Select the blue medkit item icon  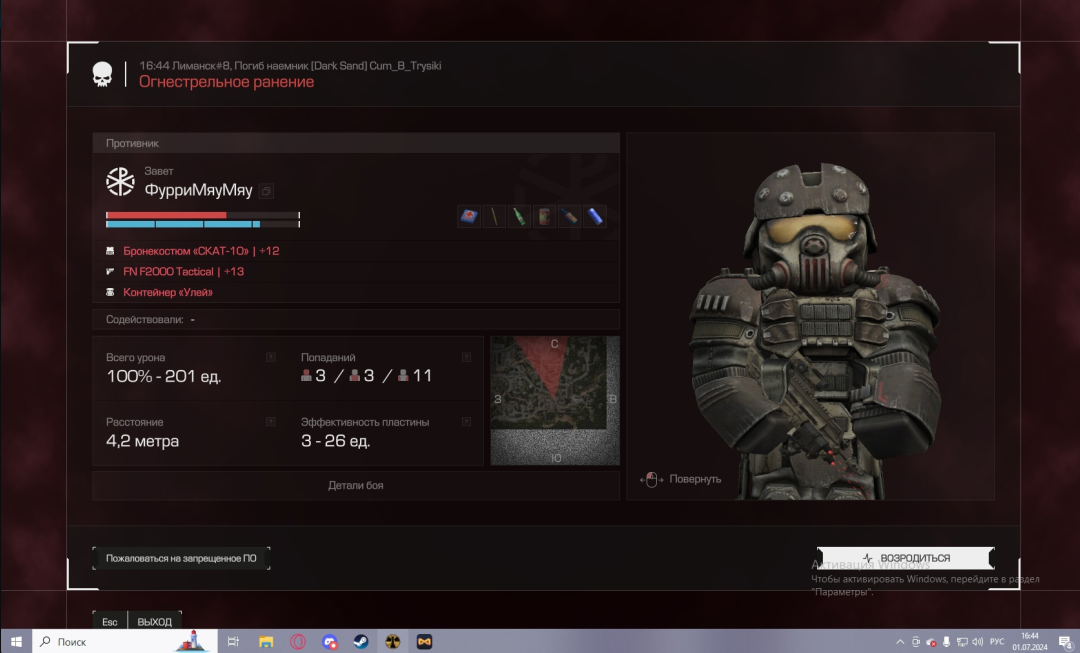[x=469, y=216]
